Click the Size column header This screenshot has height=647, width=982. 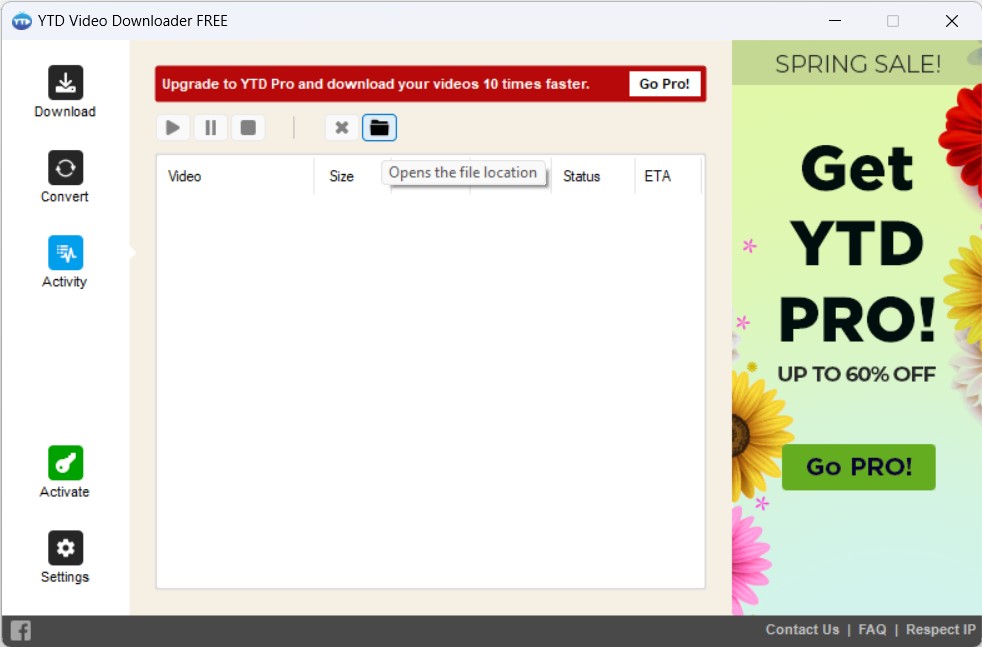[x=353, y=176]
